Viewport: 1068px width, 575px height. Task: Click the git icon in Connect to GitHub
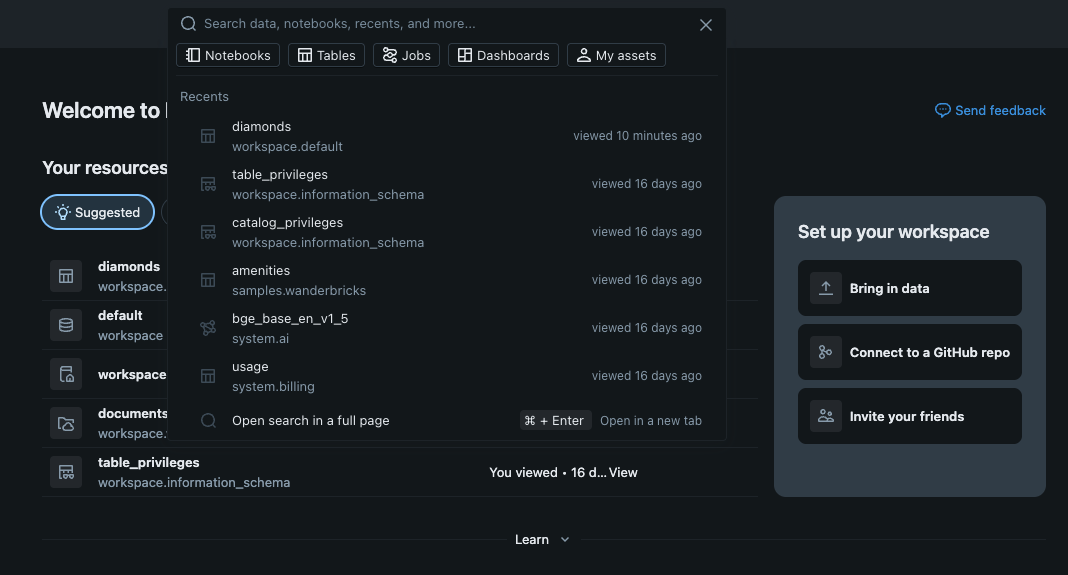826,352
